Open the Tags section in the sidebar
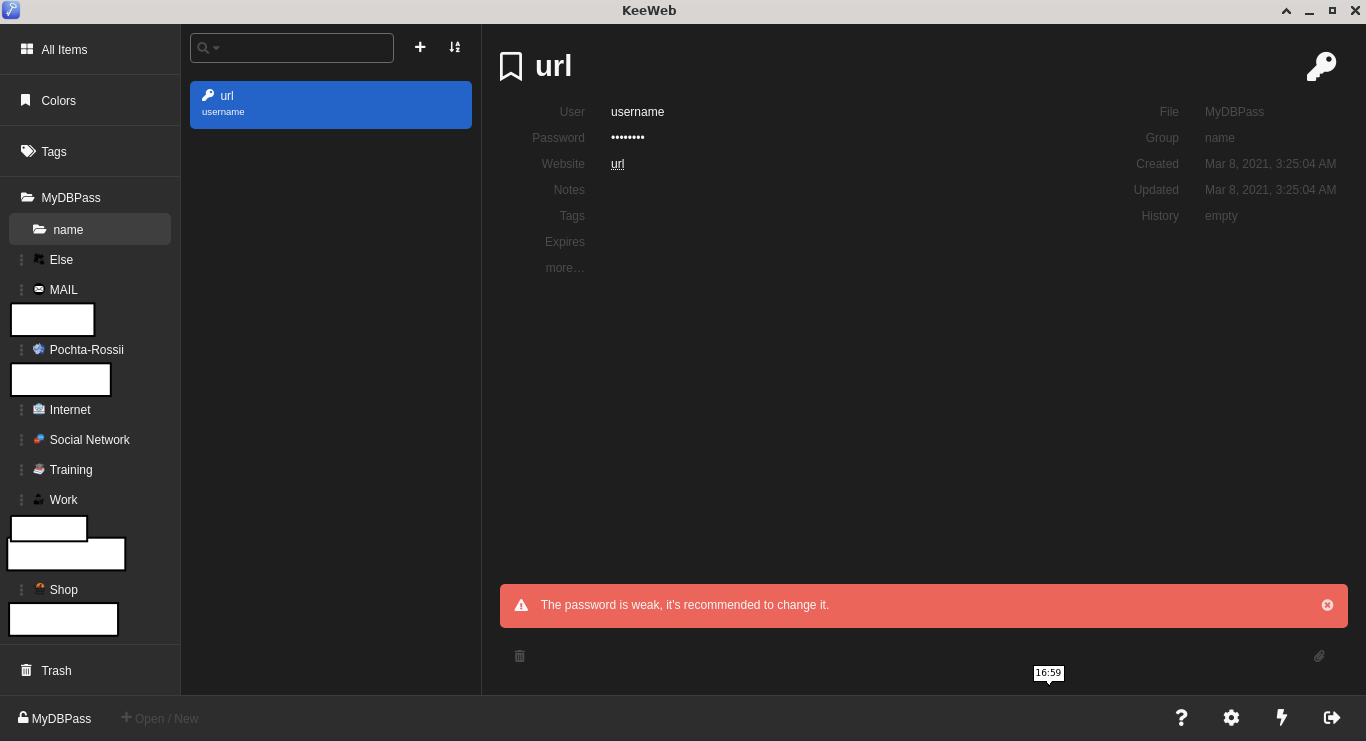The width and height of the screenshot is (1366, 741). (54, 152)
